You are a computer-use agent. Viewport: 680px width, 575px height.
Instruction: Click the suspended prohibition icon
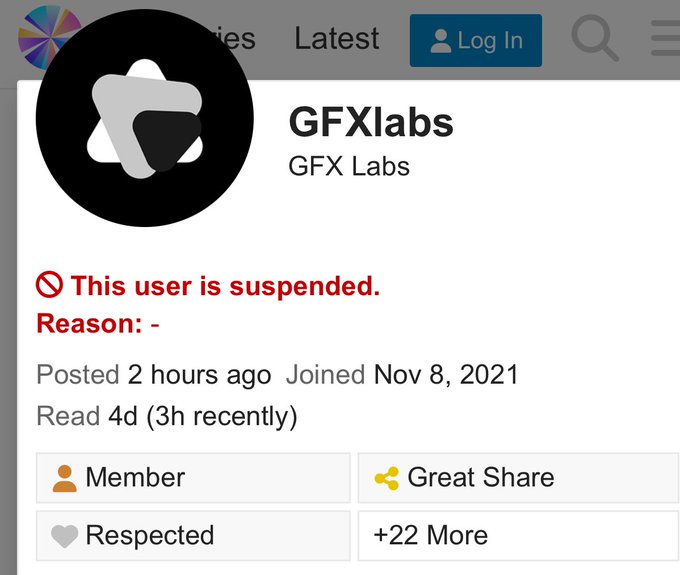tap(50, 286)
